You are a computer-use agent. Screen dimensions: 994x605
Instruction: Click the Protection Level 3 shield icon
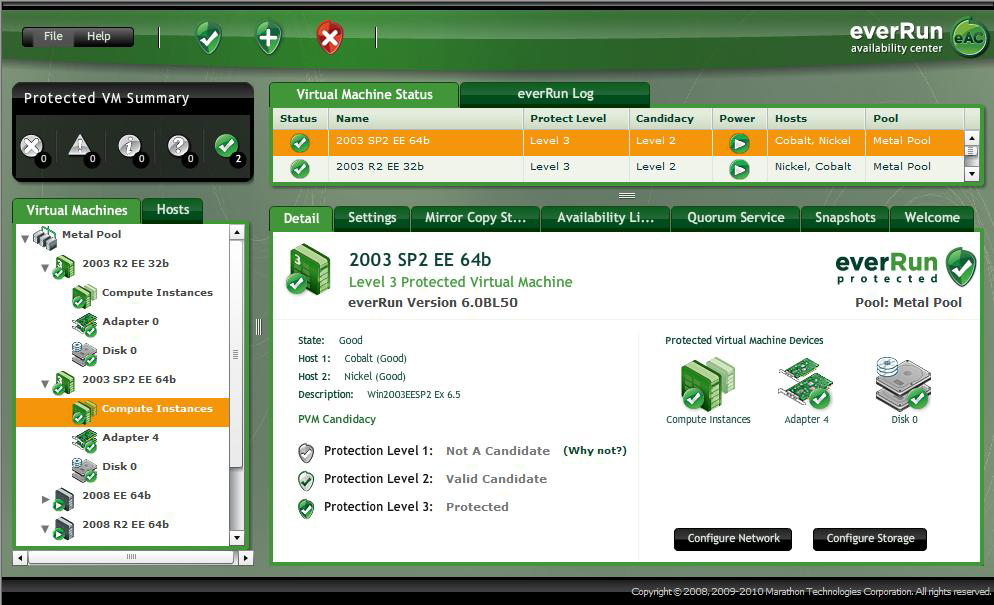[306, 509]
